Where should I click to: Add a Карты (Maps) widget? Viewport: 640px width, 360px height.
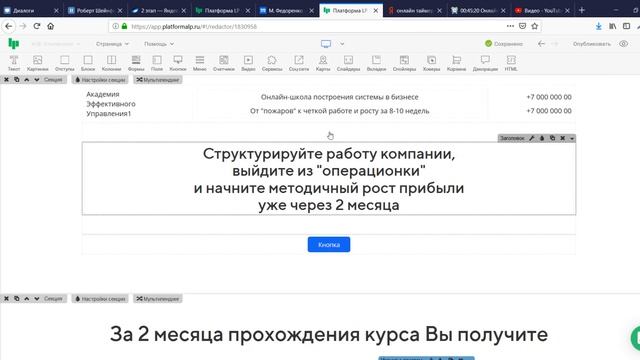pyautogui.click(x=323, y=63)
